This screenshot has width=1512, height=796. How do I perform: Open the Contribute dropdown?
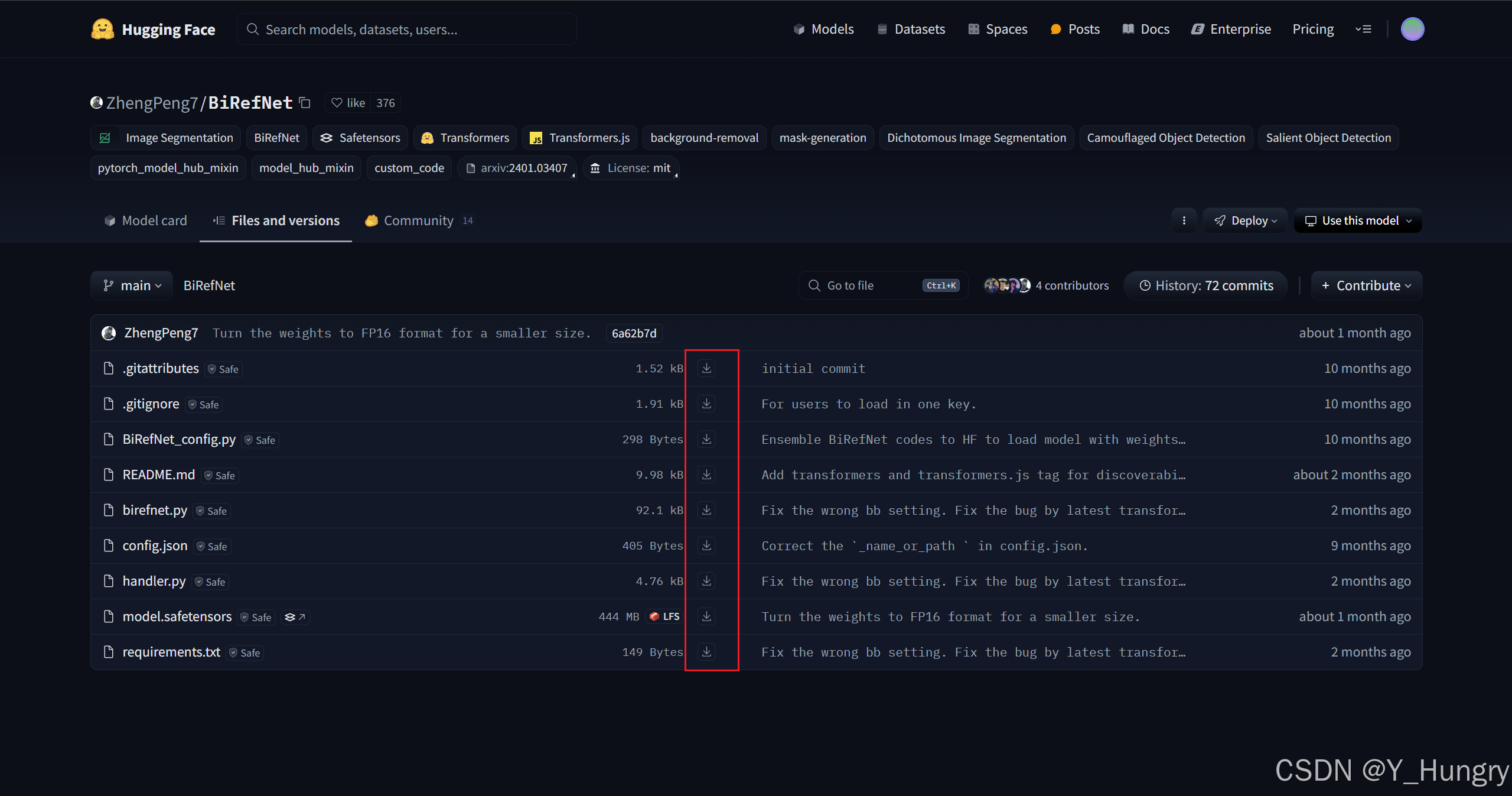coord(1367,285)
